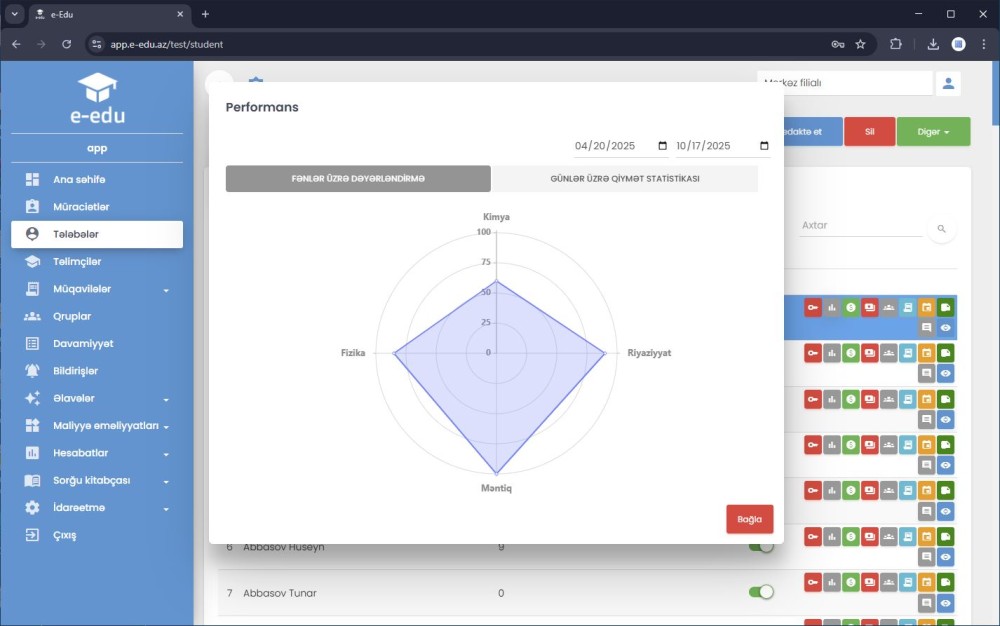Click the red Sil button
Viewport: 1000px width, 626px height.
(x=869, y=132)
